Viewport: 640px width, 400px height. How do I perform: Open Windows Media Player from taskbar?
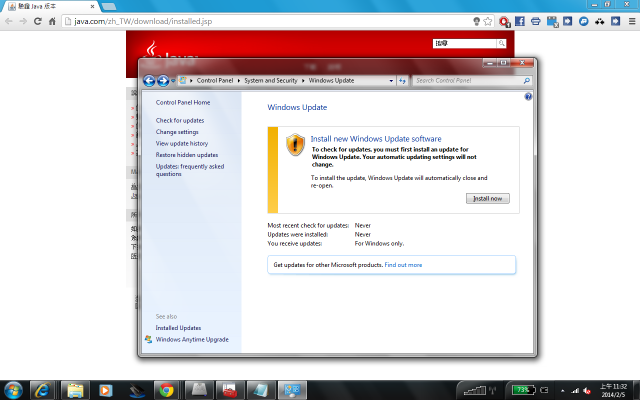(105, 390)
